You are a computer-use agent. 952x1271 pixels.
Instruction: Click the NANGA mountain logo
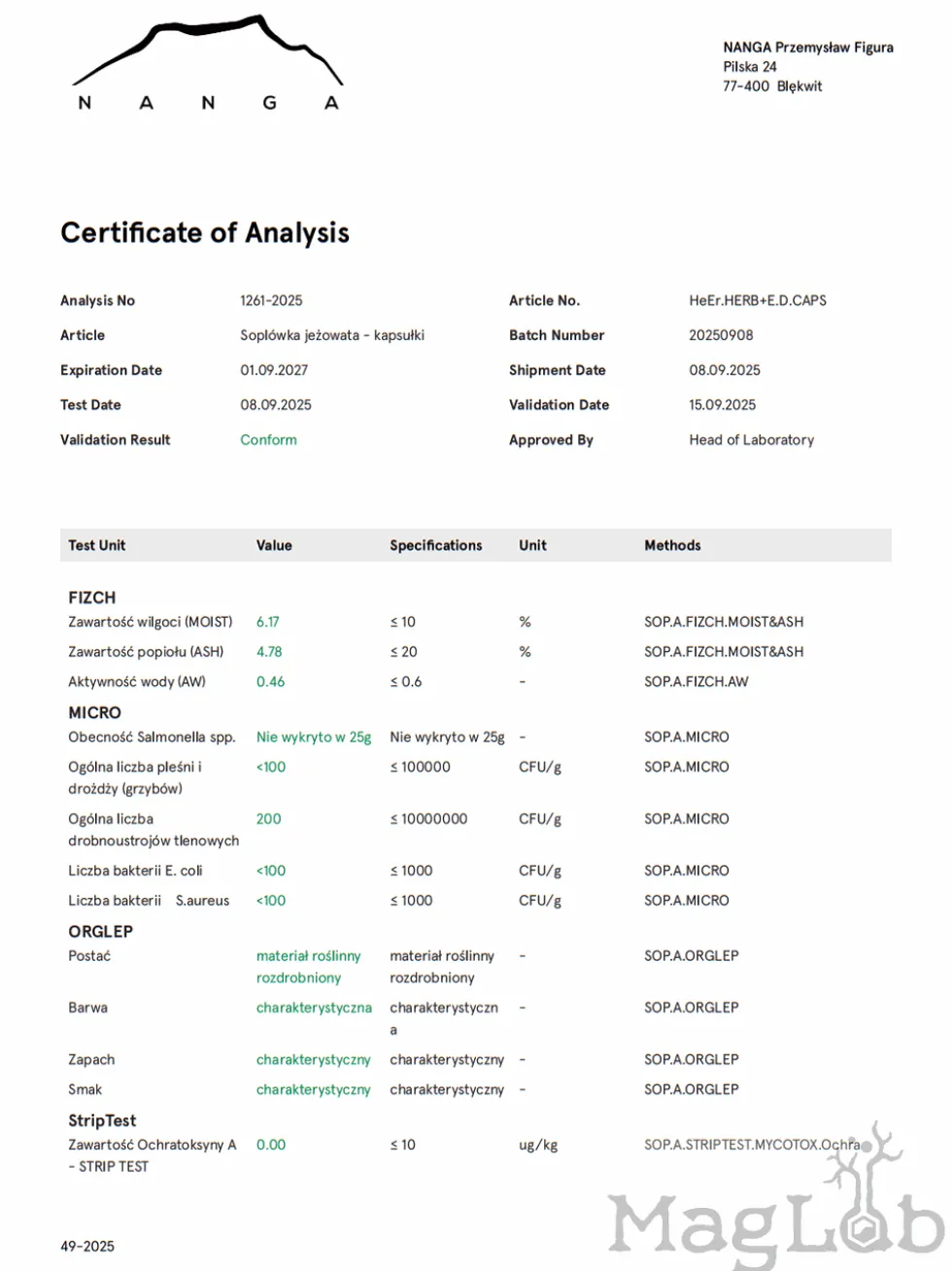(x=208, y=62)
